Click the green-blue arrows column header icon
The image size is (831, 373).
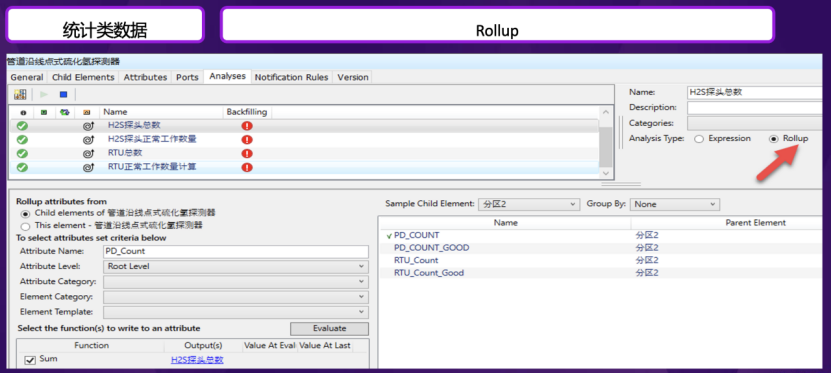65,112
